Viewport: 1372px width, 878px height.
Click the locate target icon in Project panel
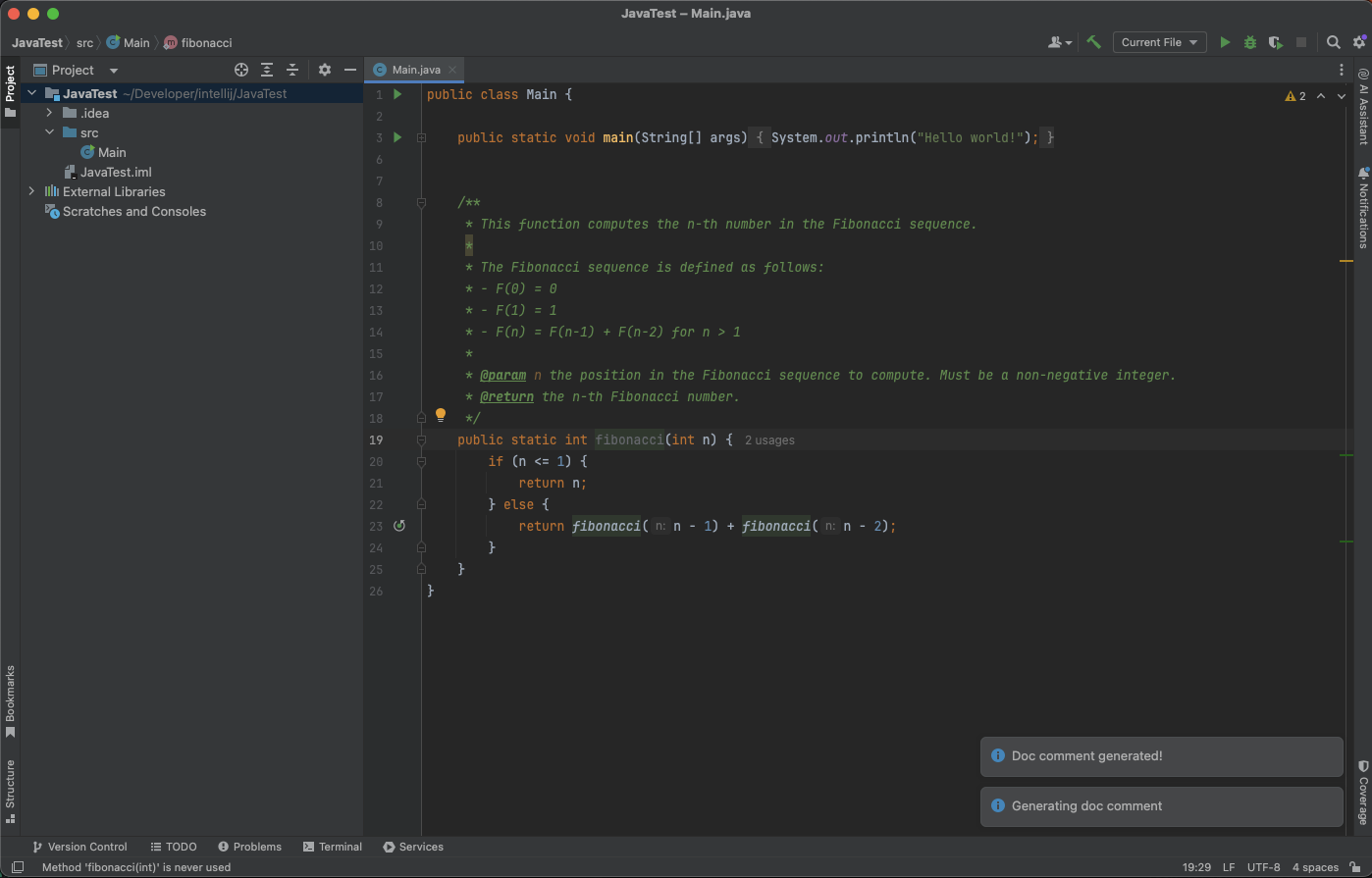pyautogui.click(x=241, y=70)
